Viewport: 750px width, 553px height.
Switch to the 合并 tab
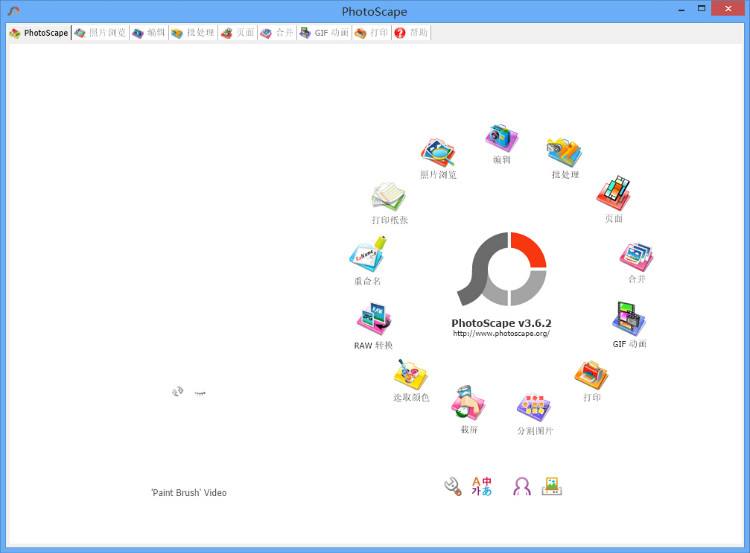(x=277, y=33)
